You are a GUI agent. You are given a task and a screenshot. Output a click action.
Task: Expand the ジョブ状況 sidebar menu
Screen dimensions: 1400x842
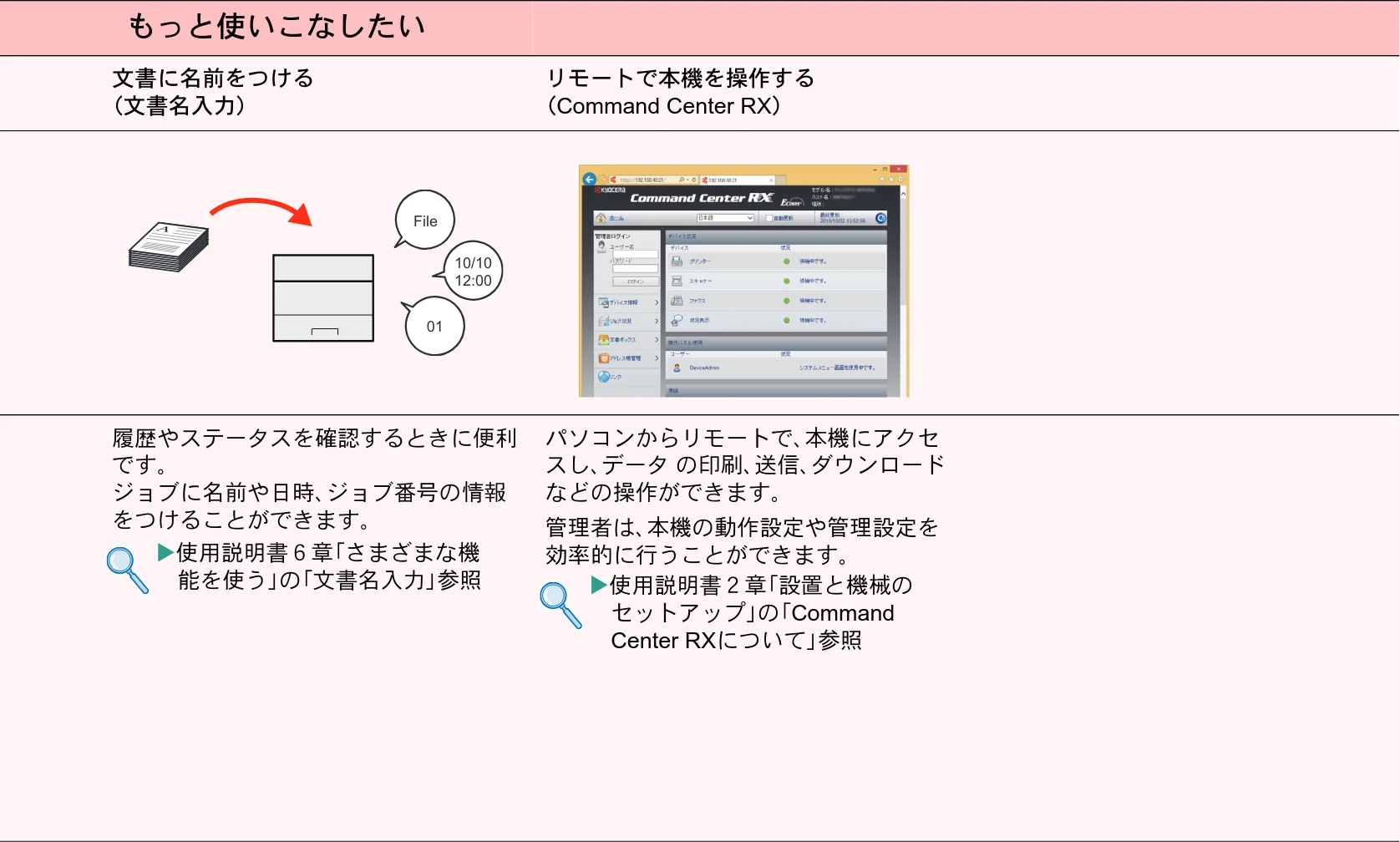[628, 321]
